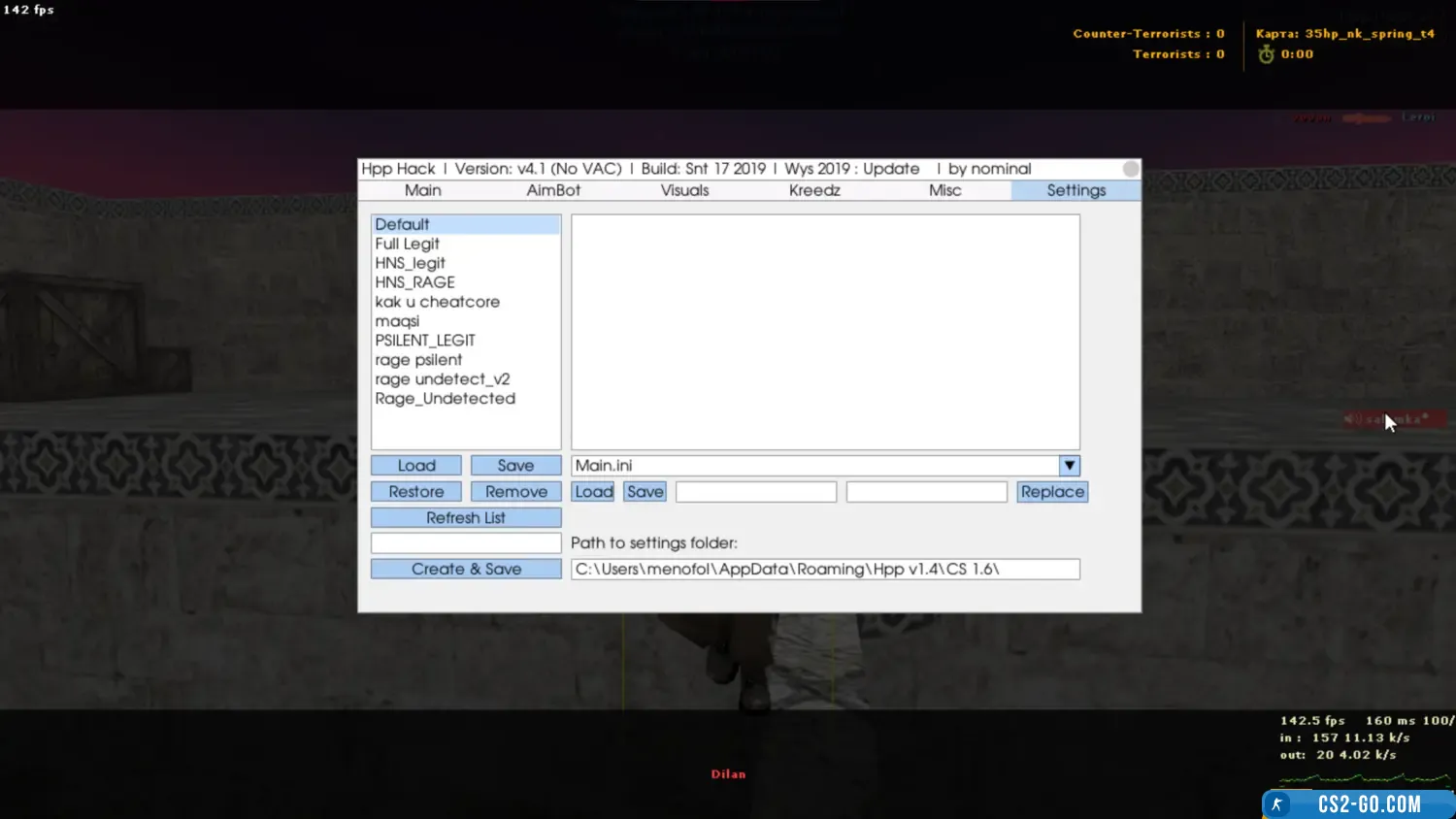Select the Misc tab
The width and height of the screenshot is (1456, 819).
pos(944,191)
